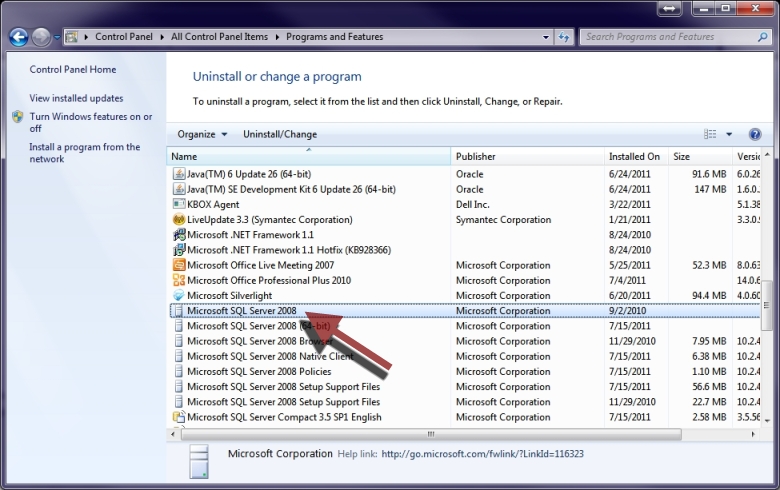Image resolution: width=780 pixels, height=490 pixels.
Task: Click the Control Panel icon in address bar
Action: click(x=72, y=37)
